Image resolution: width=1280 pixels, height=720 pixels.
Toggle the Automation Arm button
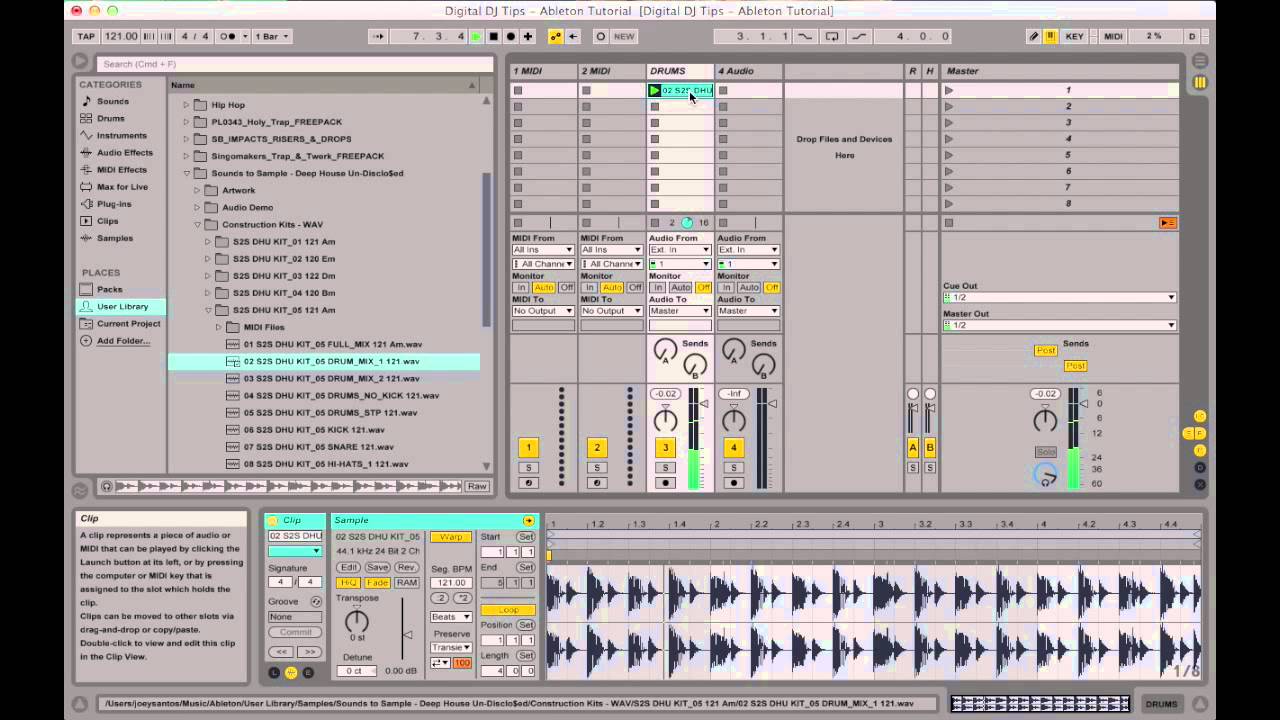(555, 36)
